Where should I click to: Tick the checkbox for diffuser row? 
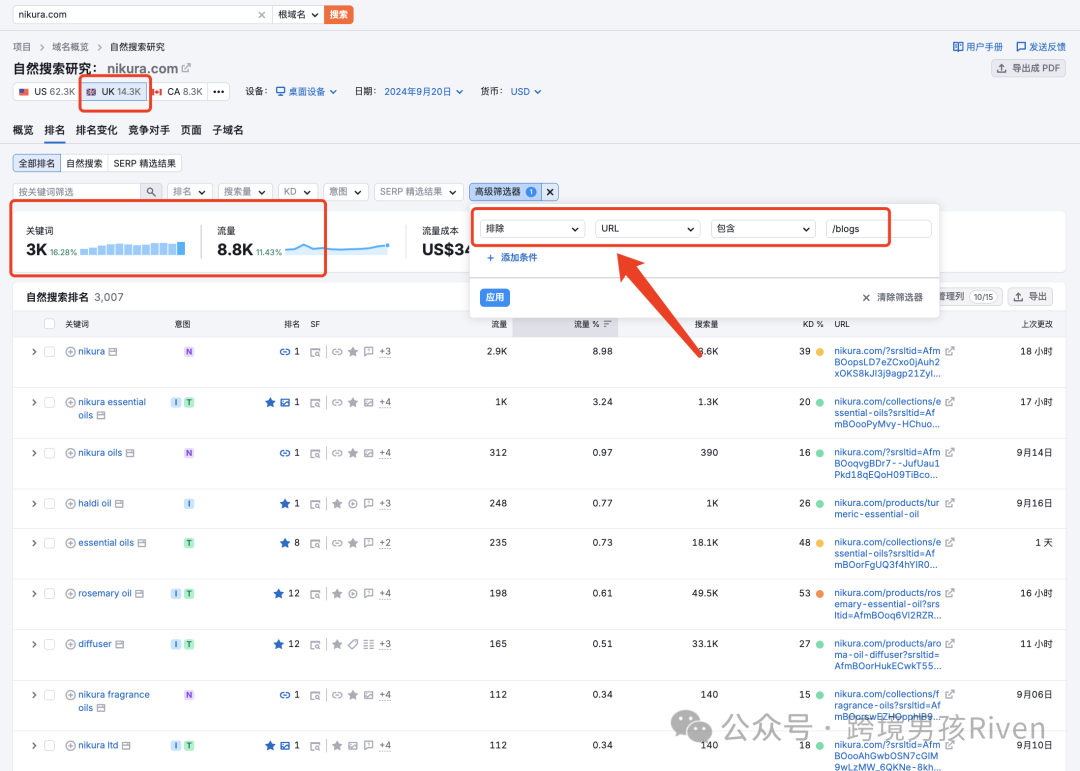[50, 644]
